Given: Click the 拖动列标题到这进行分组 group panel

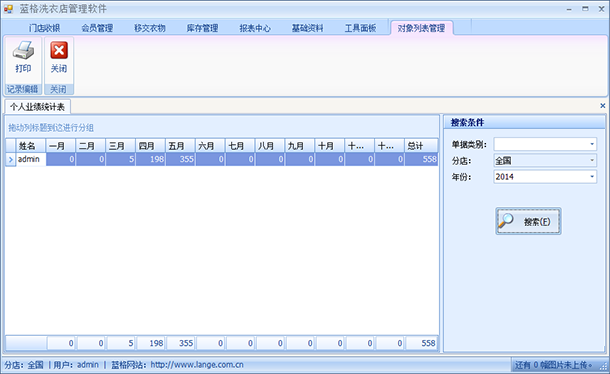Looking at the screenshot, I should click(222, 127).
